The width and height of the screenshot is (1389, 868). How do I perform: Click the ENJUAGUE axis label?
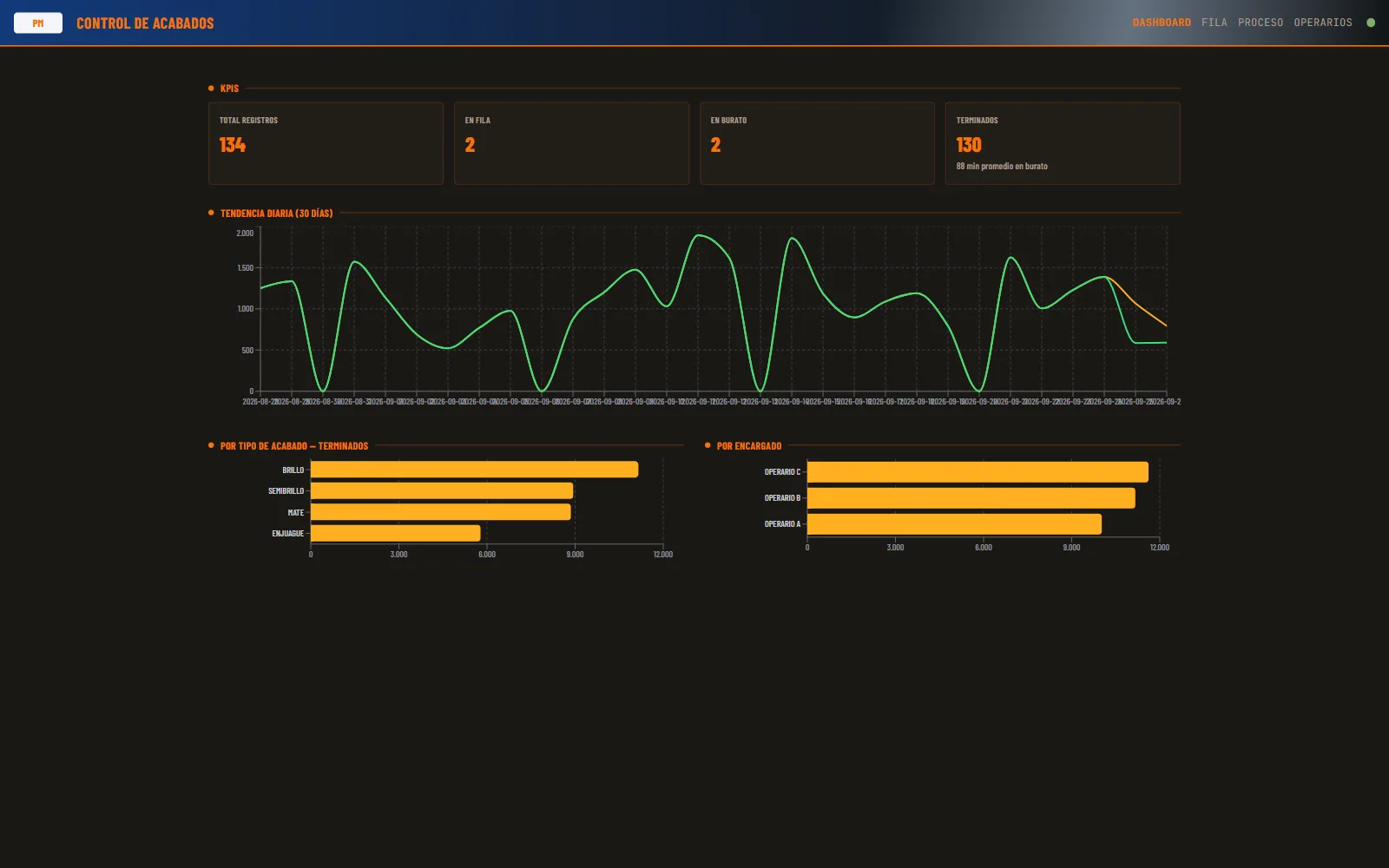[288, 534]
